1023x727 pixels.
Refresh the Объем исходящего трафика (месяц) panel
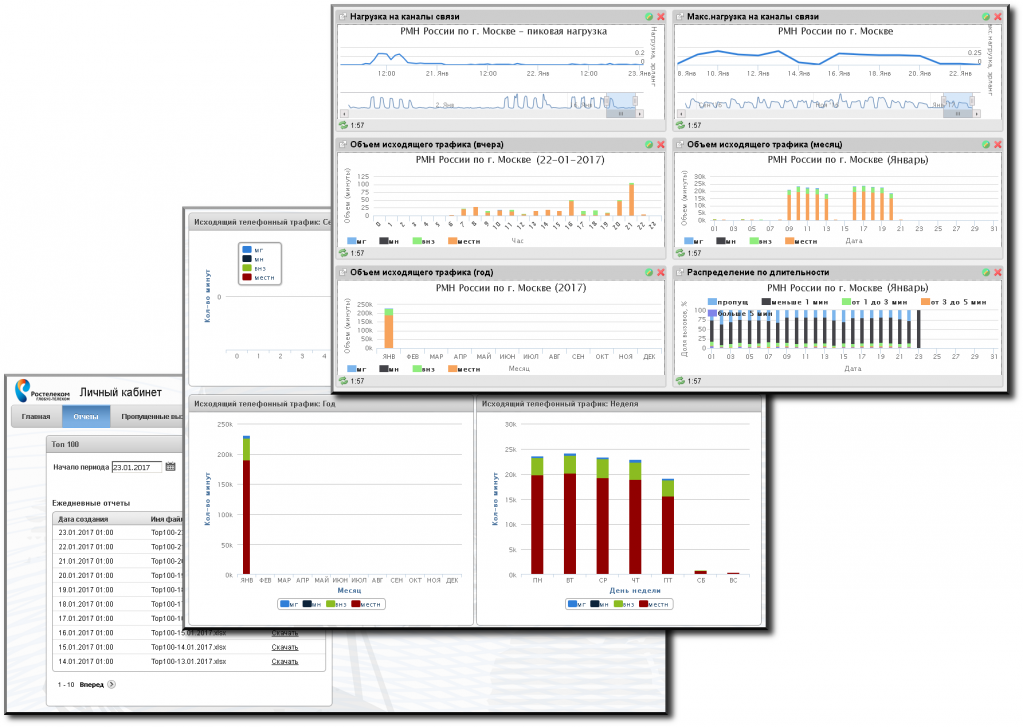coord(680,253)
